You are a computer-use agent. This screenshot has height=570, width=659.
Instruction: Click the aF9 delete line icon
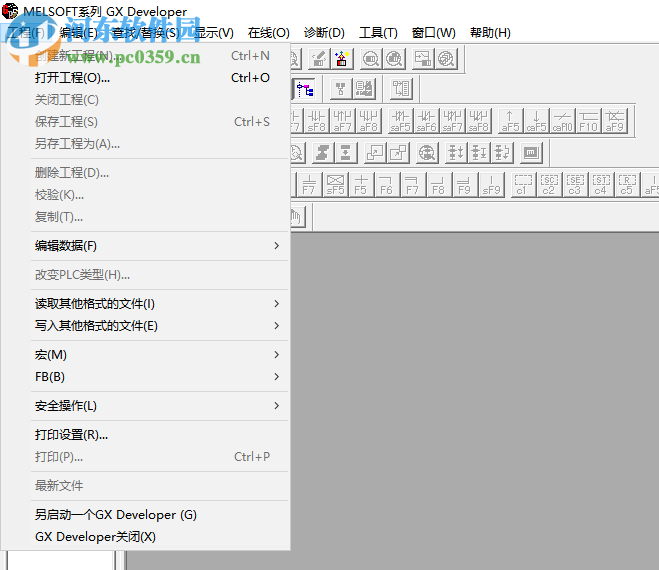(615, 121)
